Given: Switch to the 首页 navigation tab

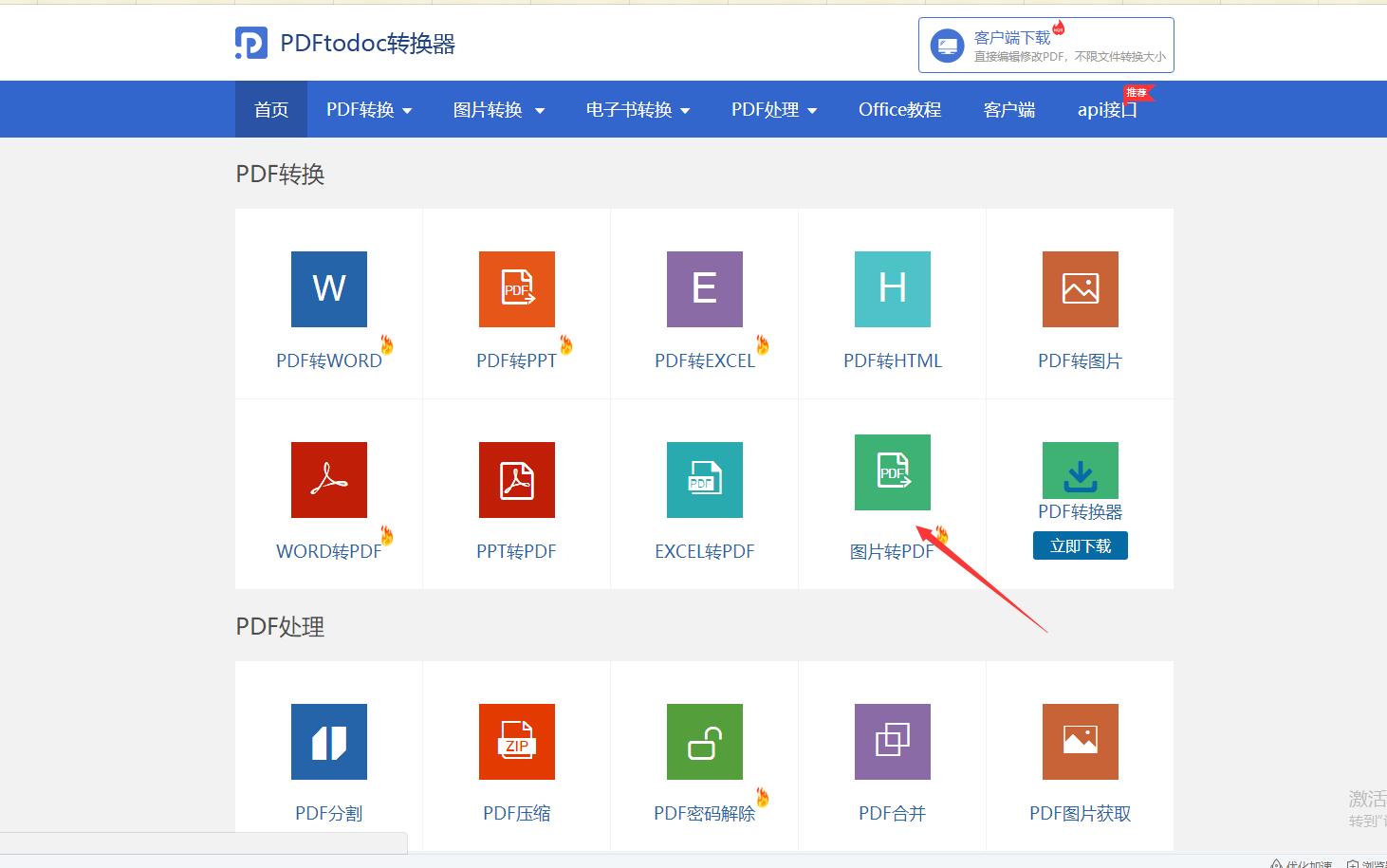Looking at the screenshot, I should click(270, 109).
